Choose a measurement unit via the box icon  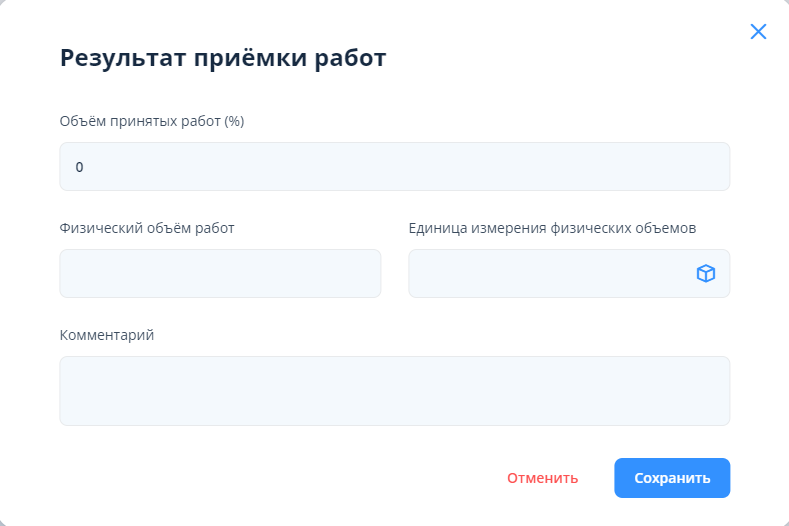(706, 273)
